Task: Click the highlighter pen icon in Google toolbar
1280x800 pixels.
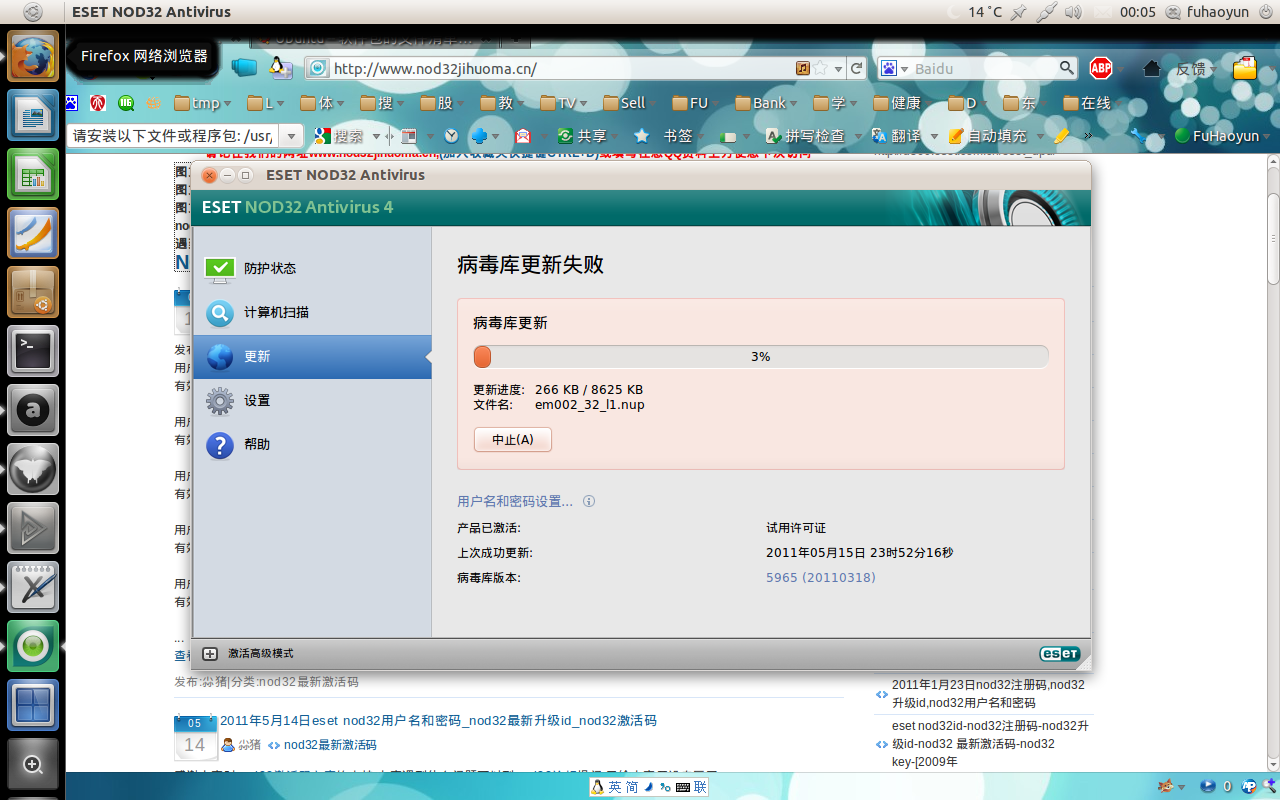Action: coord(1061,136)
